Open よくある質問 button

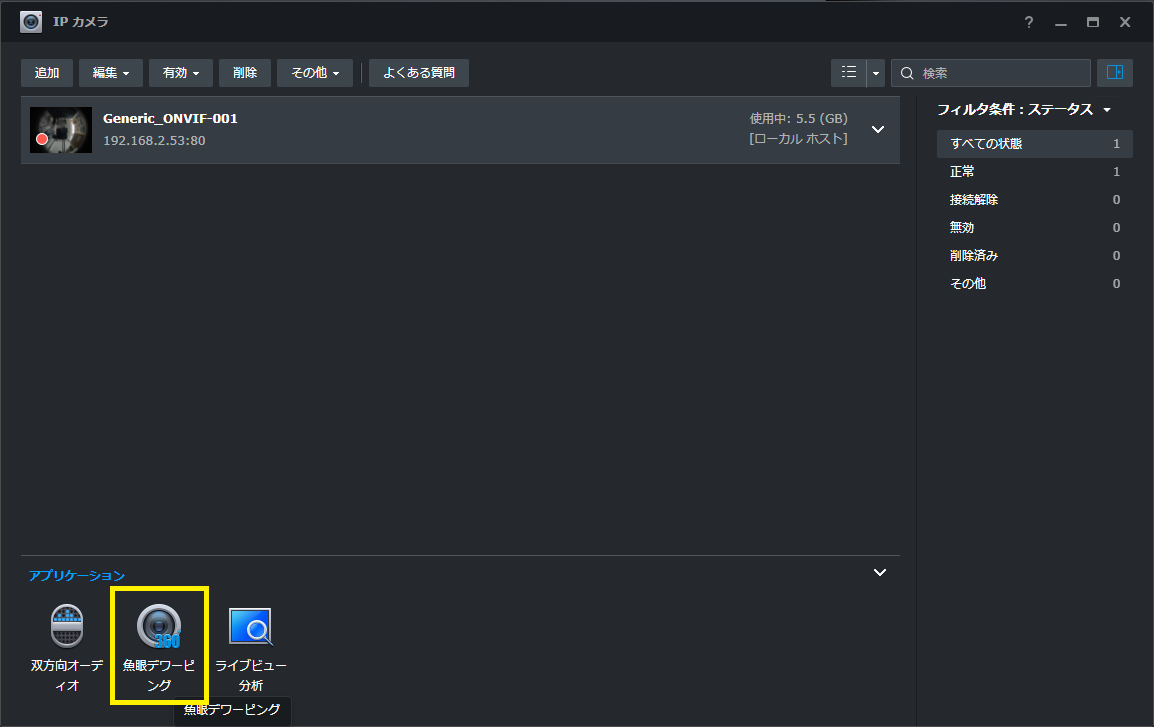pyautogui.click(x=419, y=73)
